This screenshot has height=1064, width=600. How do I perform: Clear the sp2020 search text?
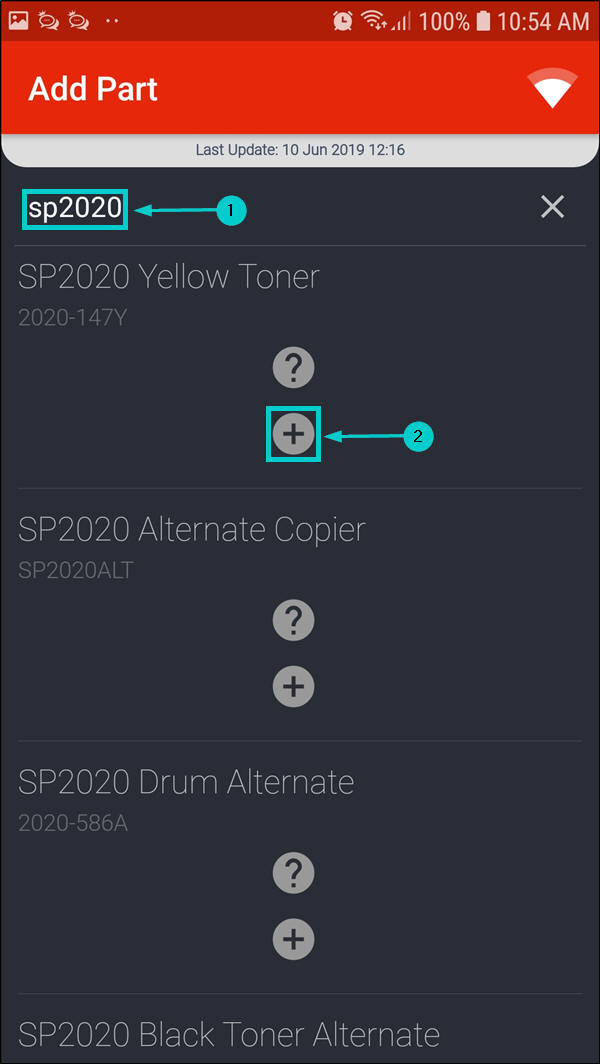tap(552, 207)
